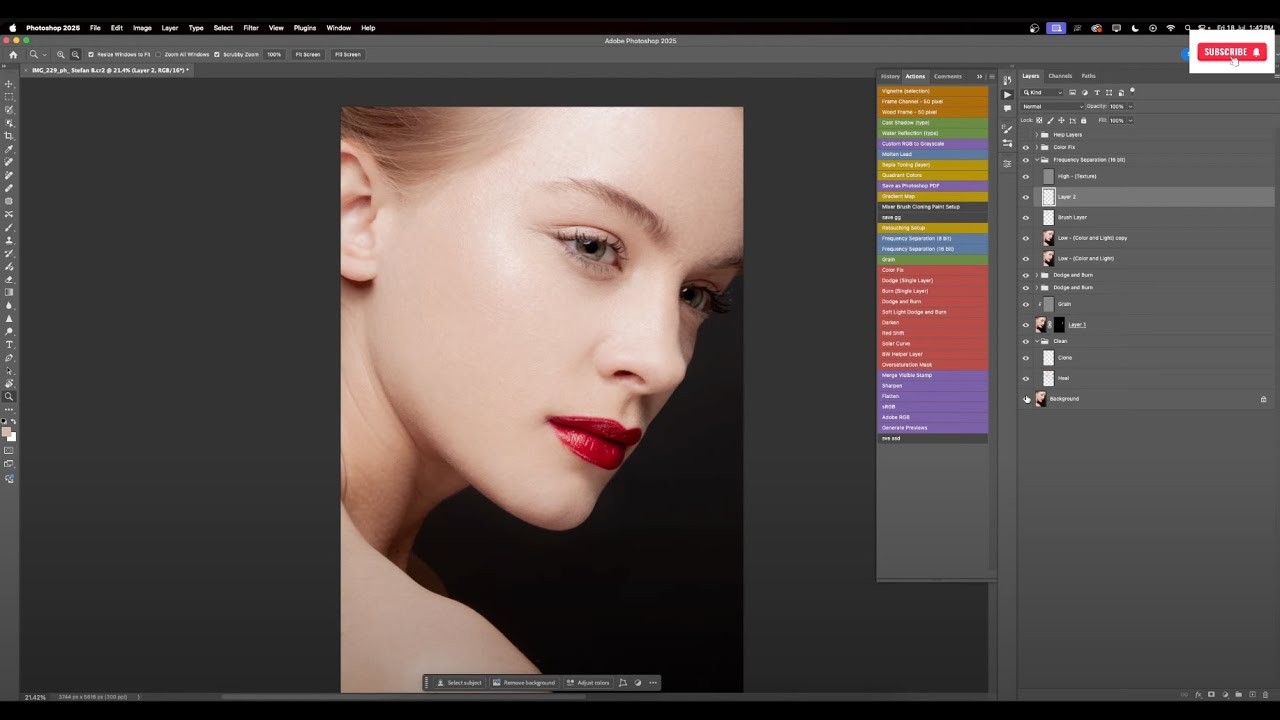Switch to the Paths tab
Viewport: 1280px width, 720px height.
pyautogui.click(x=1088, y=76)
